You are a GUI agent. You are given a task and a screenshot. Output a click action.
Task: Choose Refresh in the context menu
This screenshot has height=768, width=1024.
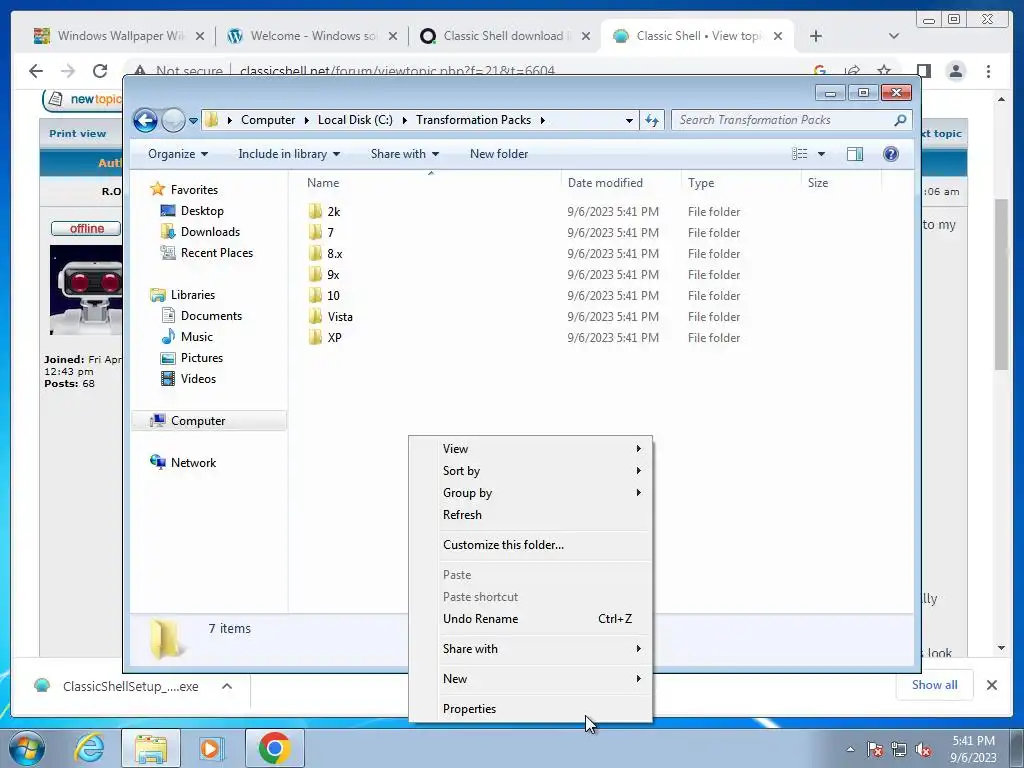click(x=530, y=515)
